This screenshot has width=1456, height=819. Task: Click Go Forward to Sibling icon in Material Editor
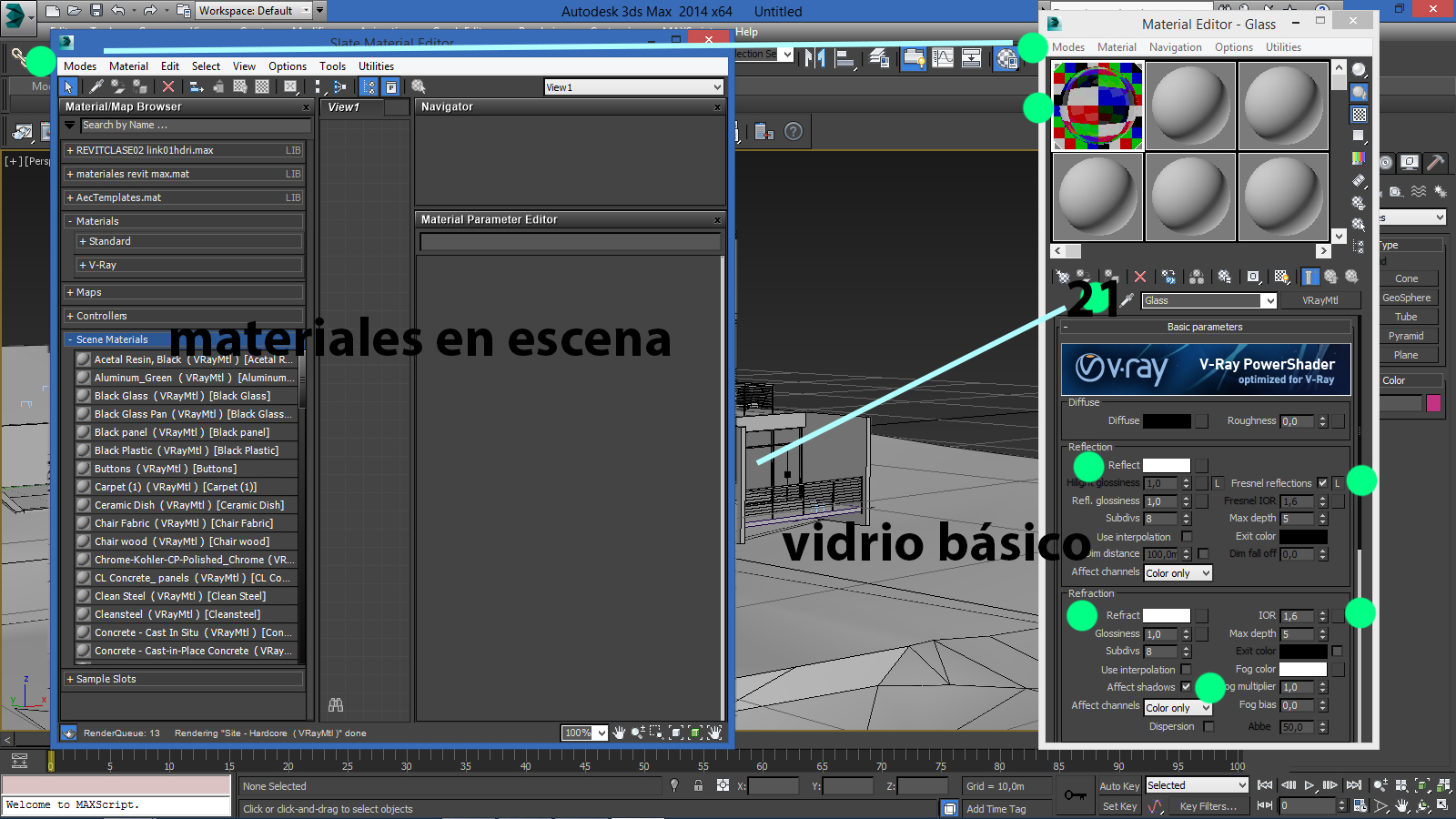(x=1352, y=277)
